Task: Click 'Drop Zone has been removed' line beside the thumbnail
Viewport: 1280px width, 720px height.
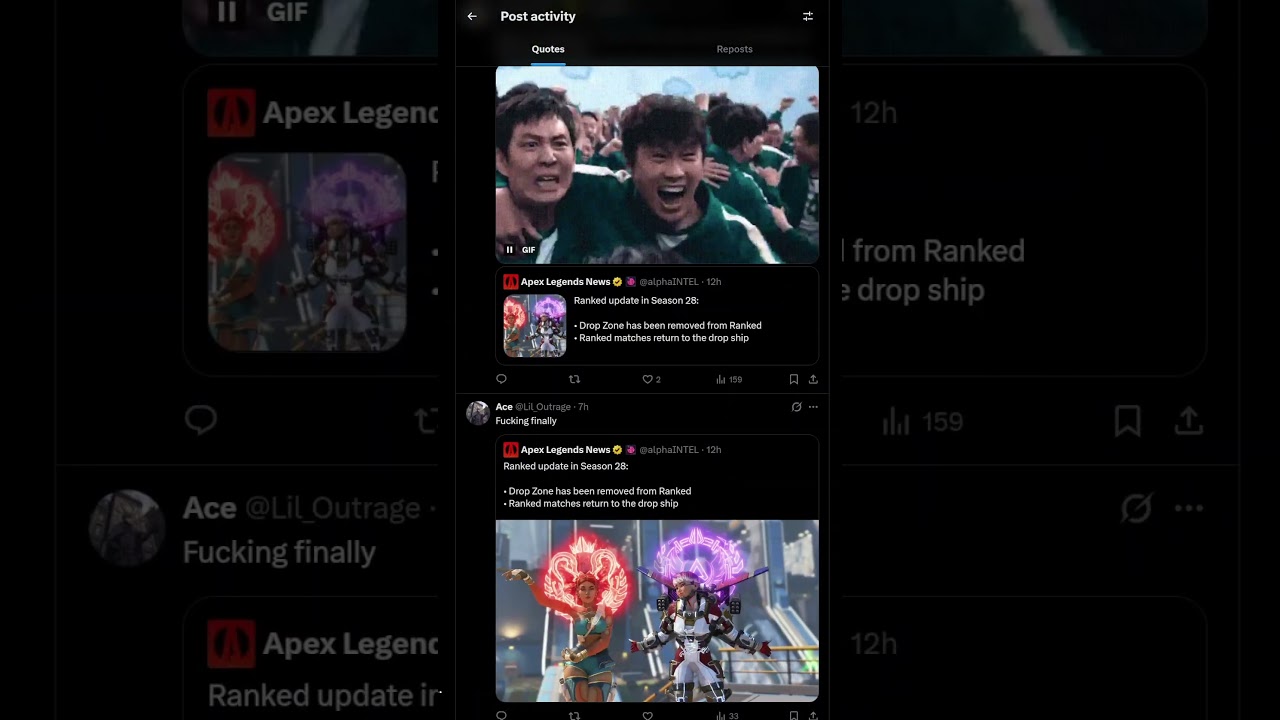Action: pos(668,326)
